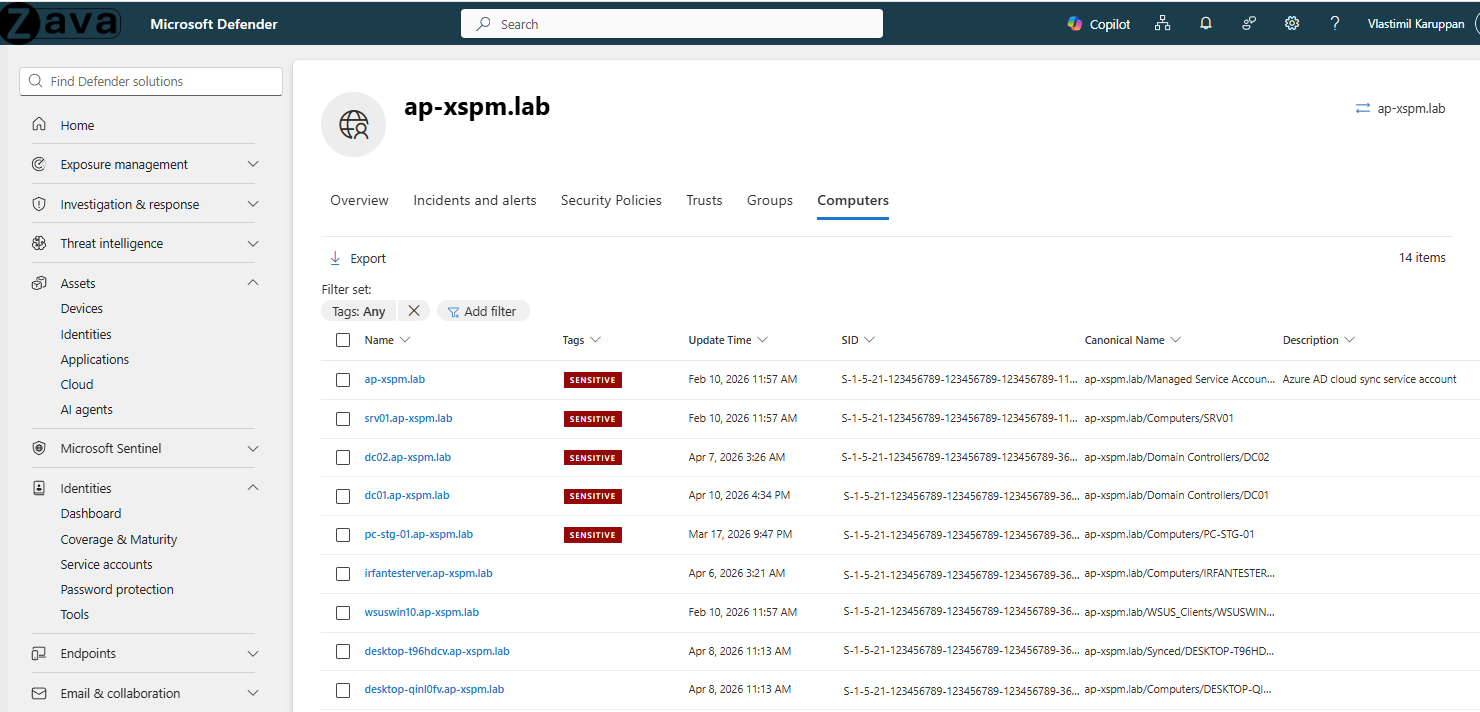
Task: Click the funnel icon beside Add filter
Action: (x=453, y=311)
